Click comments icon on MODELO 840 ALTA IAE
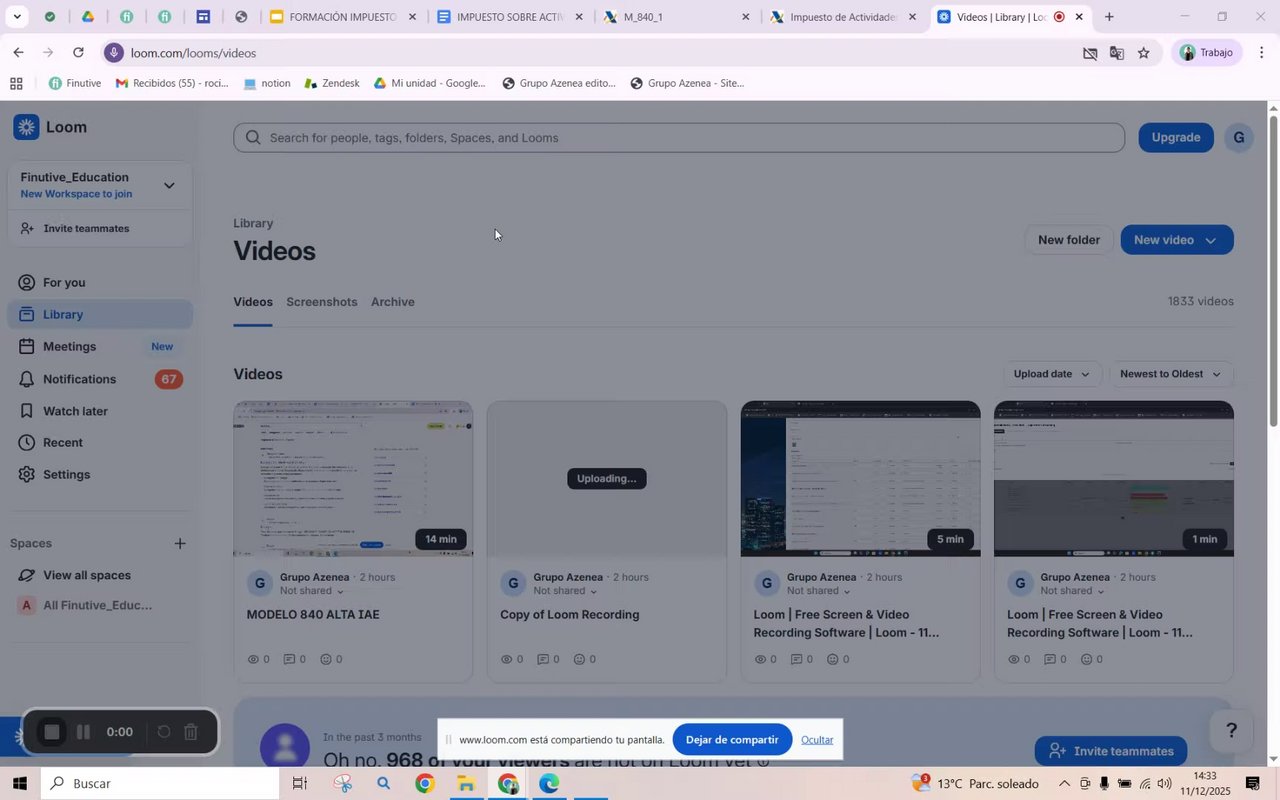 (x=290, y=659)
